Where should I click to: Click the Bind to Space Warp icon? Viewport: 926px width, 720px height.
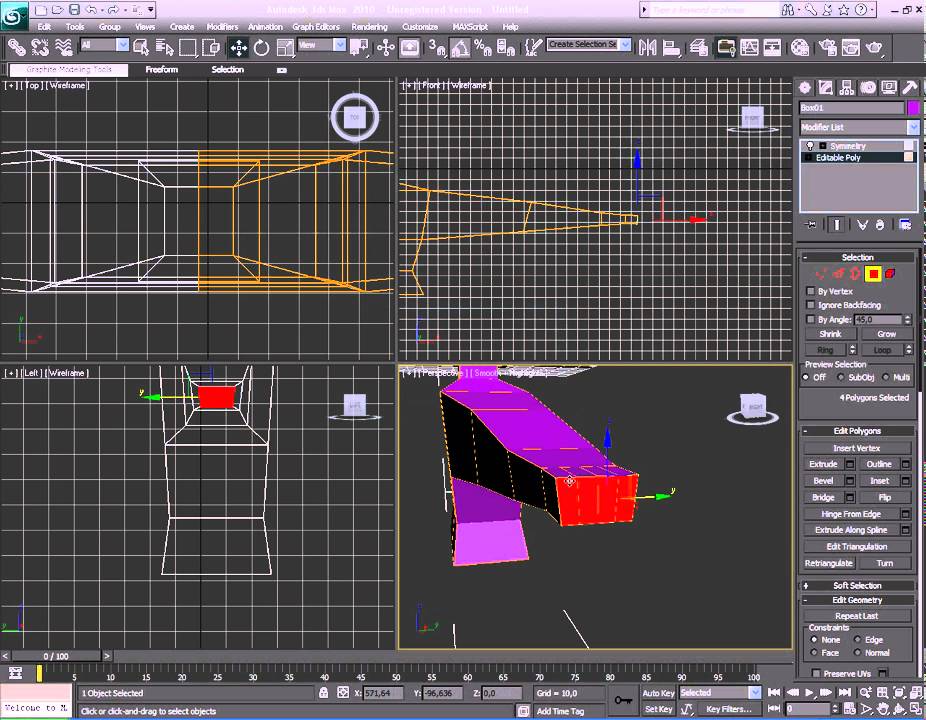(63, 47)
